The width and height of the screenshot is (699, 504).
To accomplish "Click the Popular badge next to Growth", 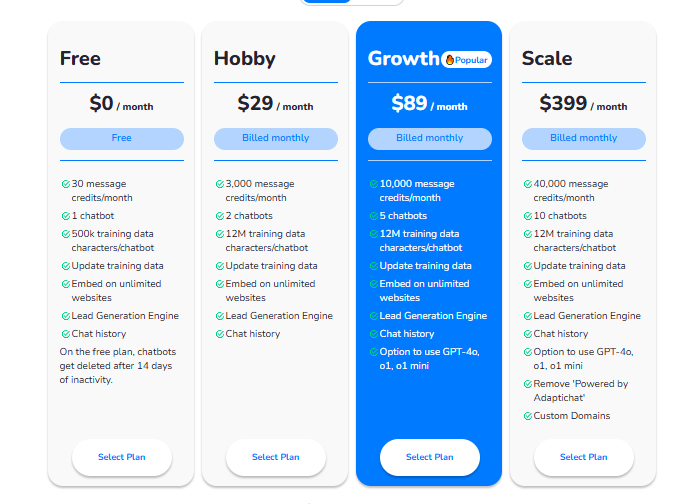I will (x=466, y=60).
